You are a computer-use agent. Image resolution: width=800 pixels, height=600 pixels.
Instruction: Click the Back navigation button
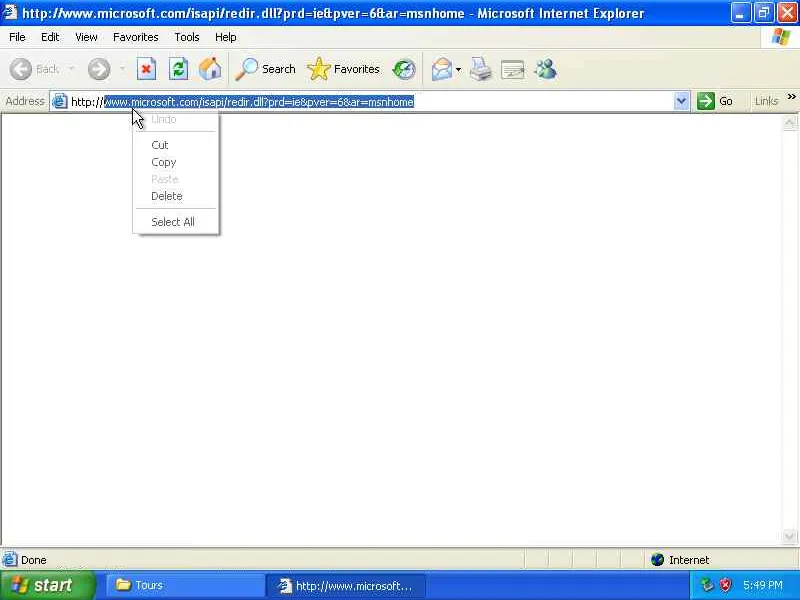click(35, 69)
